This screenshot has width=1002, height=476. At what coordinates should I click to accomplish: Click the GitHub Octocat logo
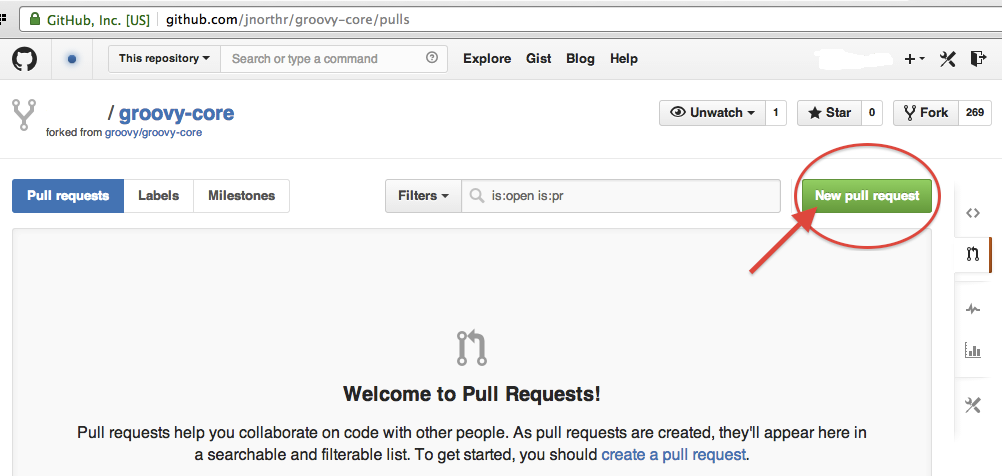pos(24,59)
